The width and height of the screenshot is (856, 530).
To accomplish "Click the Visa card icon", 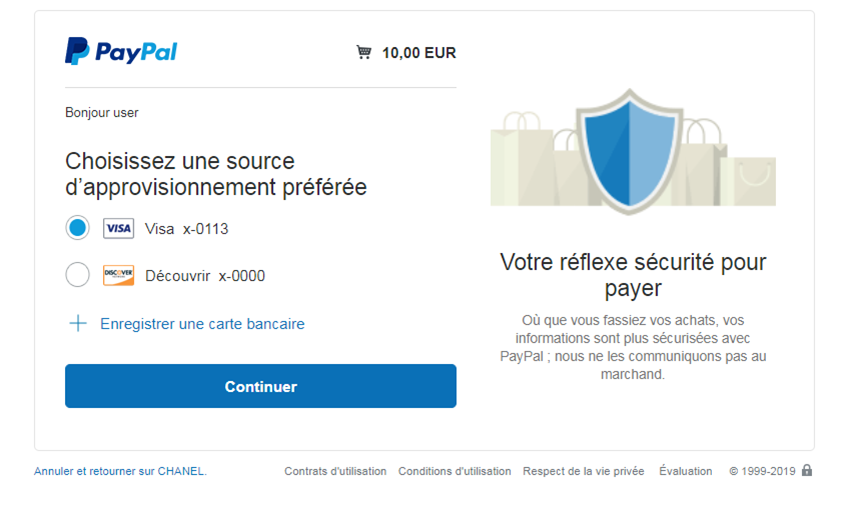I will (118, 229).
